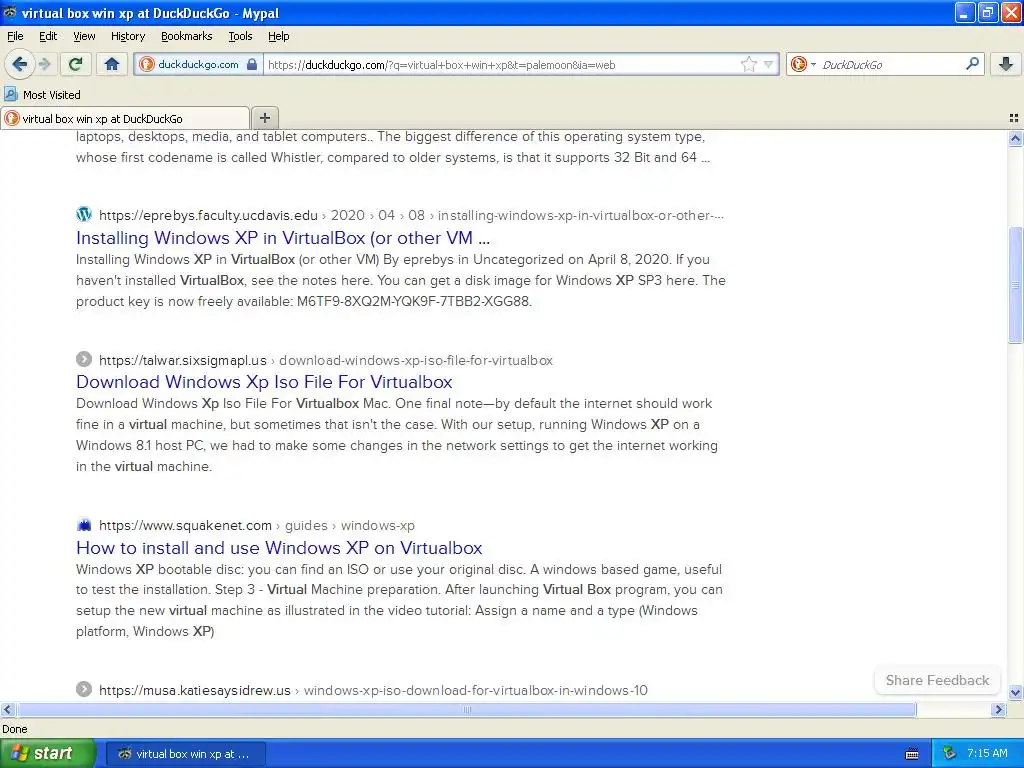Open the URL history dropdown arrow
Screen dimensions: 1024x768
[x=769, y=64]
